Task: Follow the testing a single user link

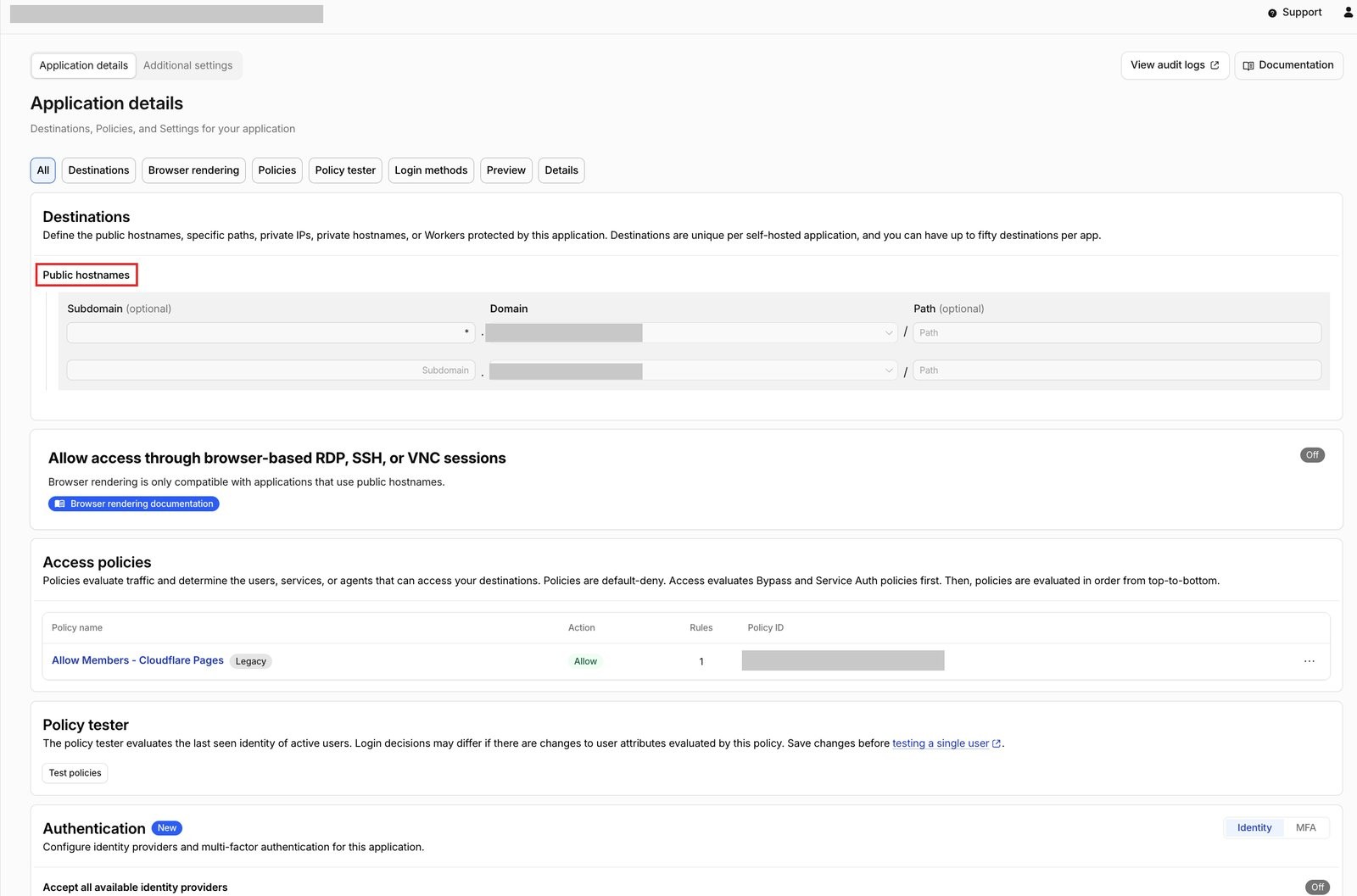Action: [x=941, y=743]
